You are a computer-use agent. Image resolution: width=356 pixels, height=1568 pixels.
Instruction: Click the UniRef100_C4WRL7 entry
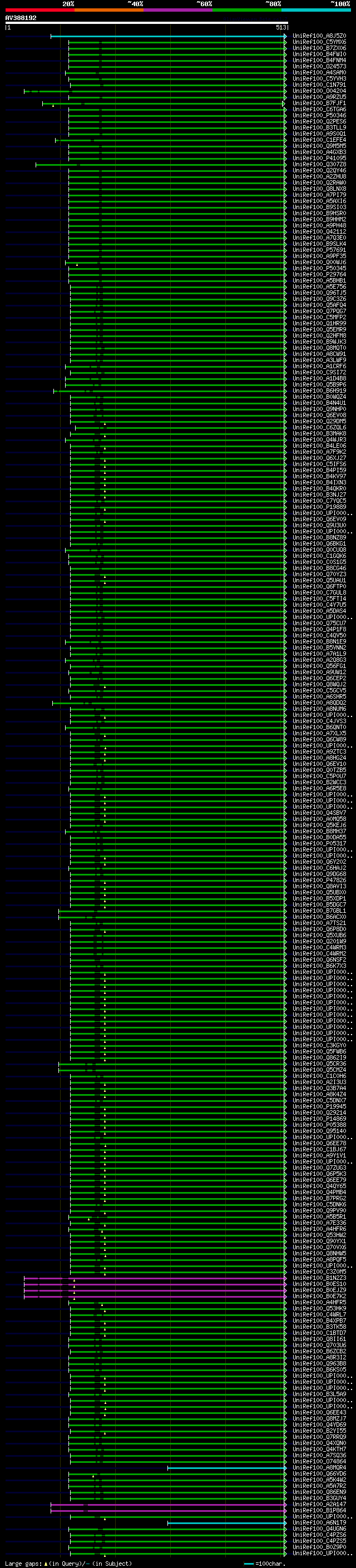click(319, 1315)
